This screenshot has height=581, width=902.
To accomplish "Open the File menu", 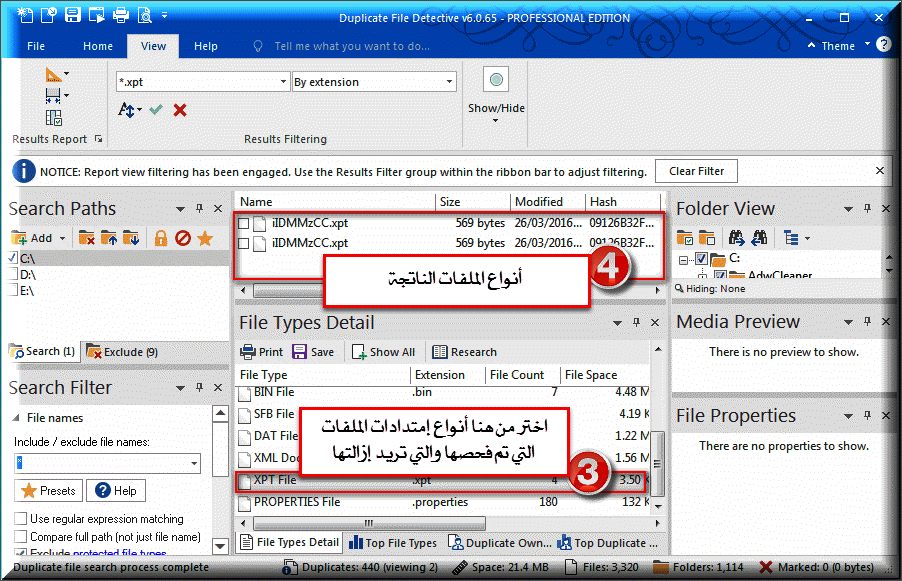I will pos(36,46).
